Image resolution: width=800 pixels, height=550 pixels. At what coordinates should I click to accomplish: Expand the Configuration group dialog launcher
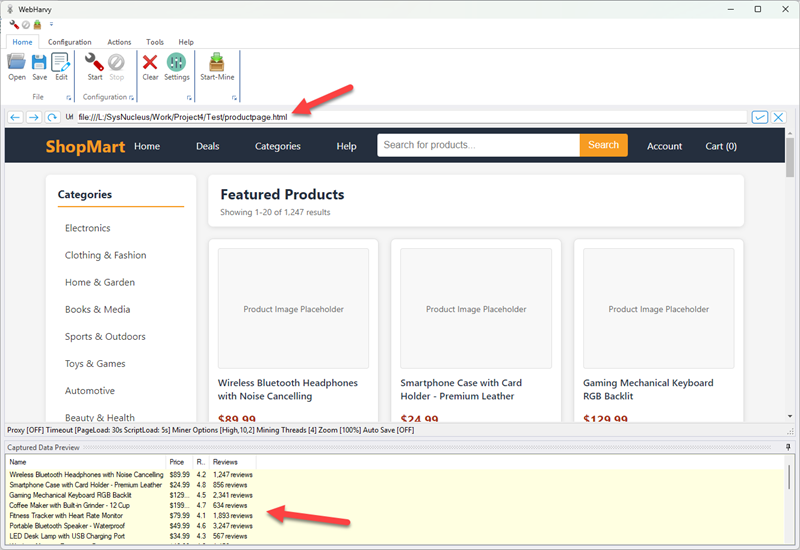pos(132,98)
